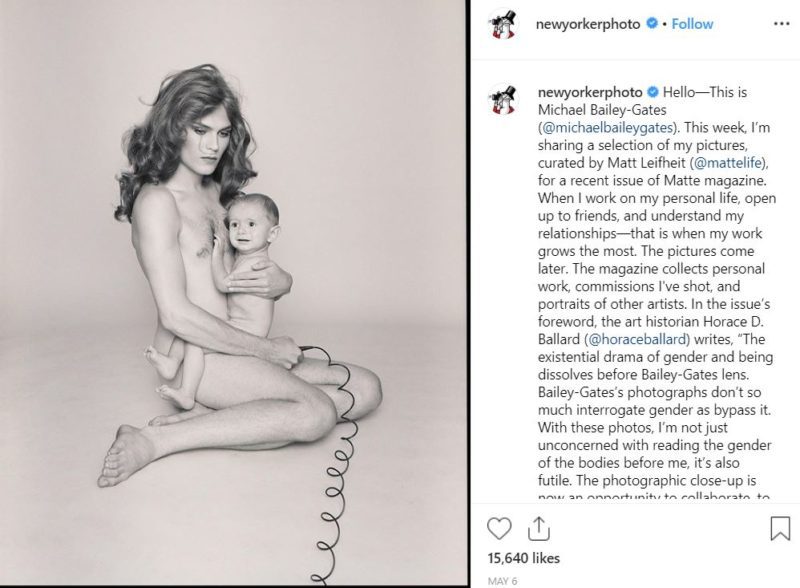Click the verified badge in the post header

pos(652,24)
